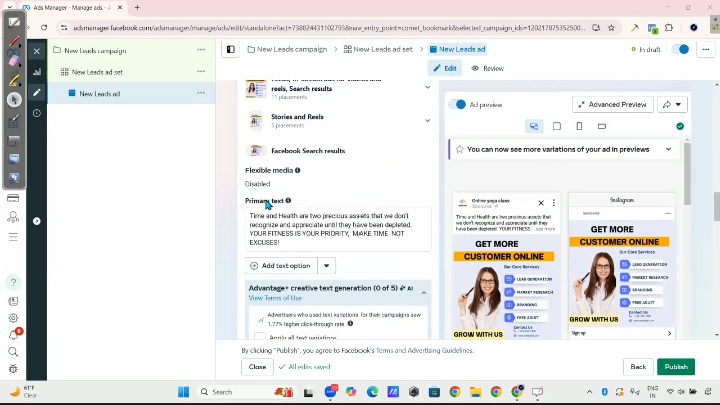Go to New Leads campaign breadcrumb
The width and height of the screenshot is (720, 405).
point(287,49)
